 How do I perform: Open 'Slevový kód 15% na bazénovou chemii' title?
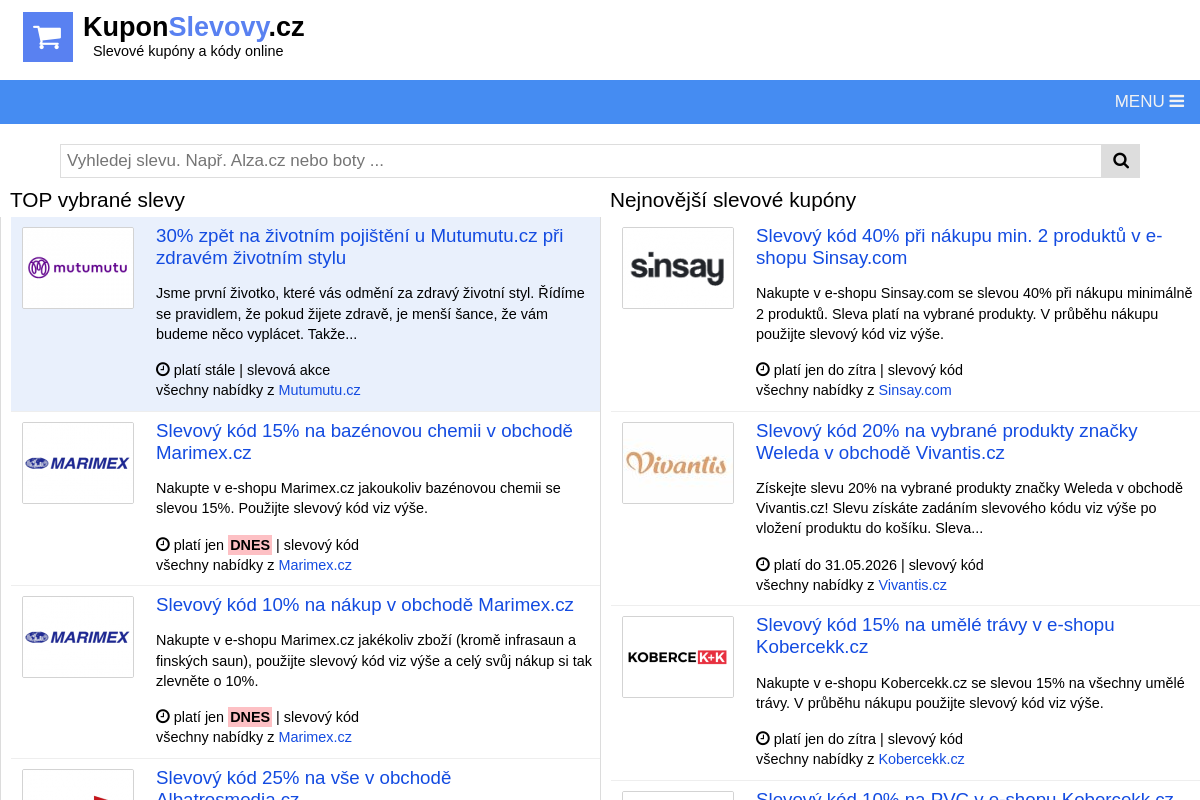click(x=364, y=442)
